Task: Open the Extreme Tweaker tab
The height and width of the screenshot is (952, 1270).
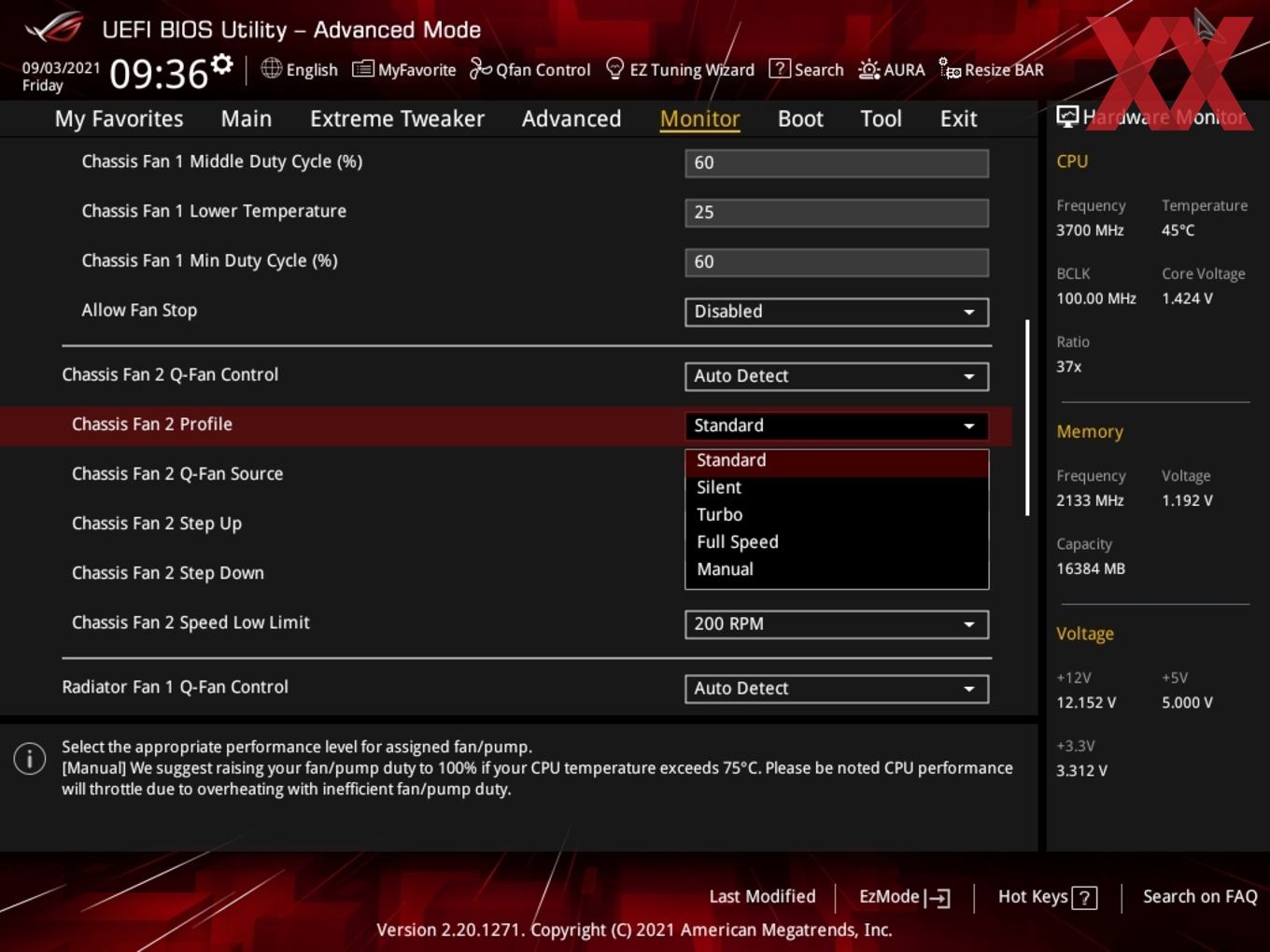Action: coord(397,119)
